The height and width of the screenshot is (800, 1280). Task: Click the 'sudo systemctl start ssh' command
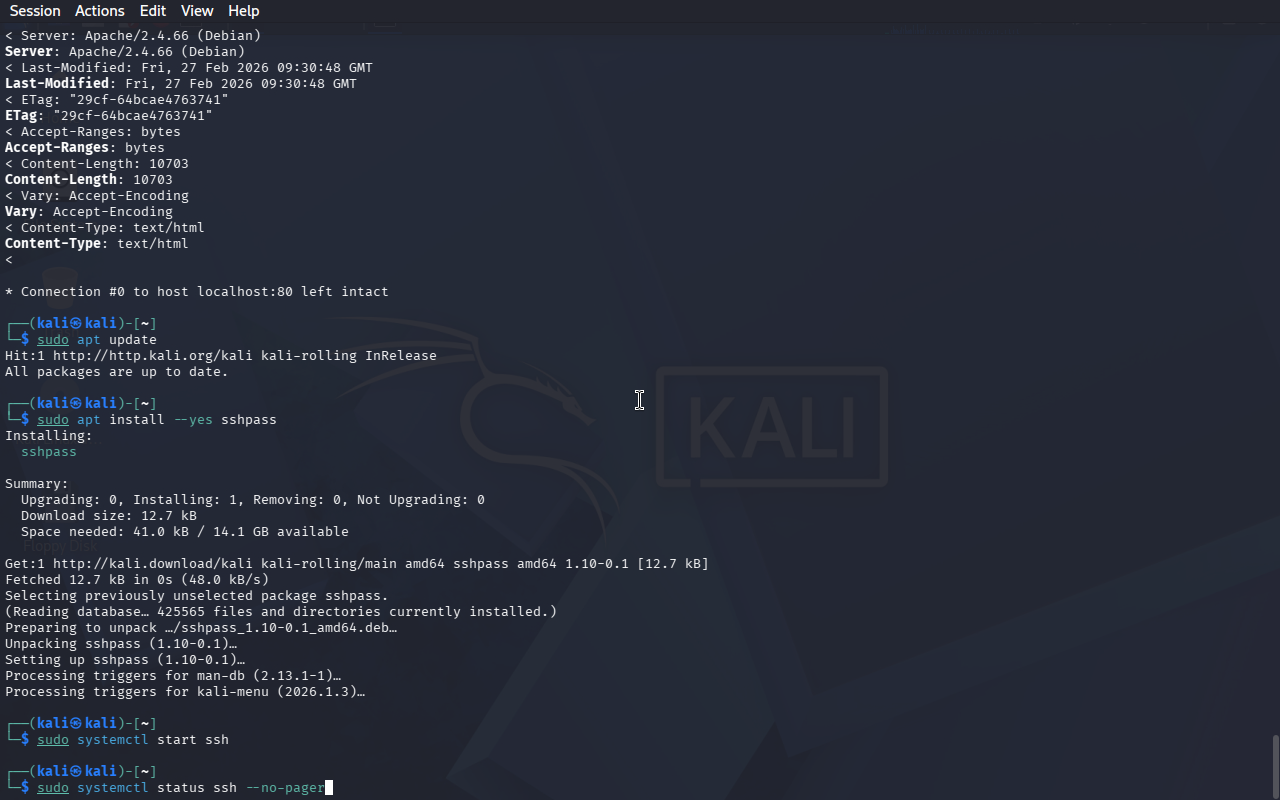point(133,740)
